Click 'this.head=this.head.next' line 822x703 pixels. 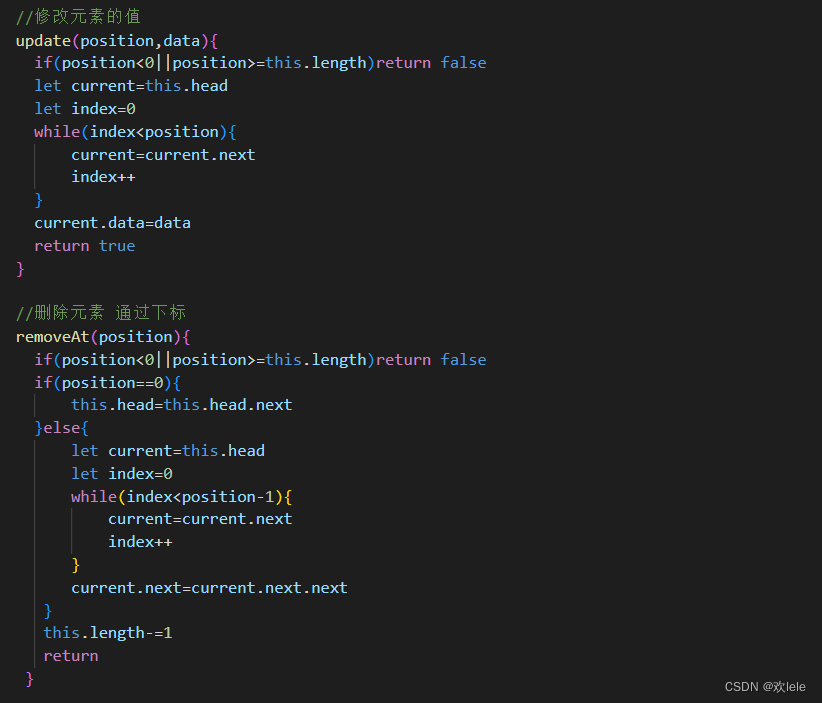[181, 405]
